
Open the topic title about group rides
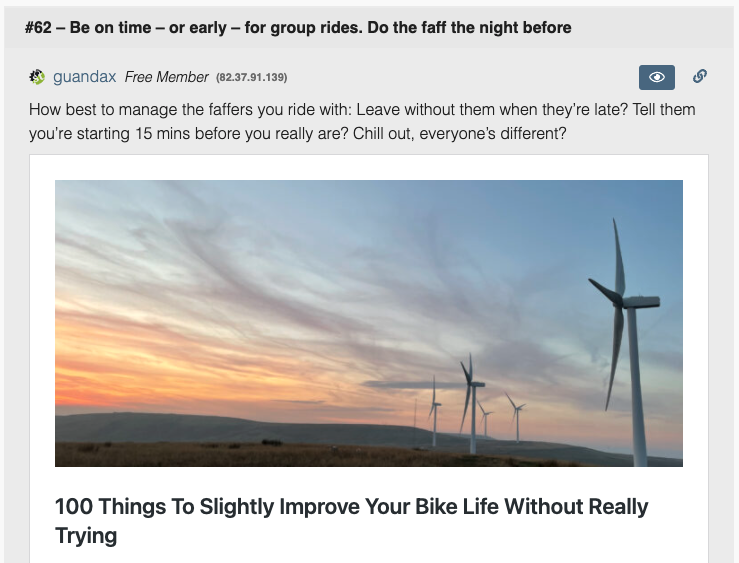click(x=300, y=27)
